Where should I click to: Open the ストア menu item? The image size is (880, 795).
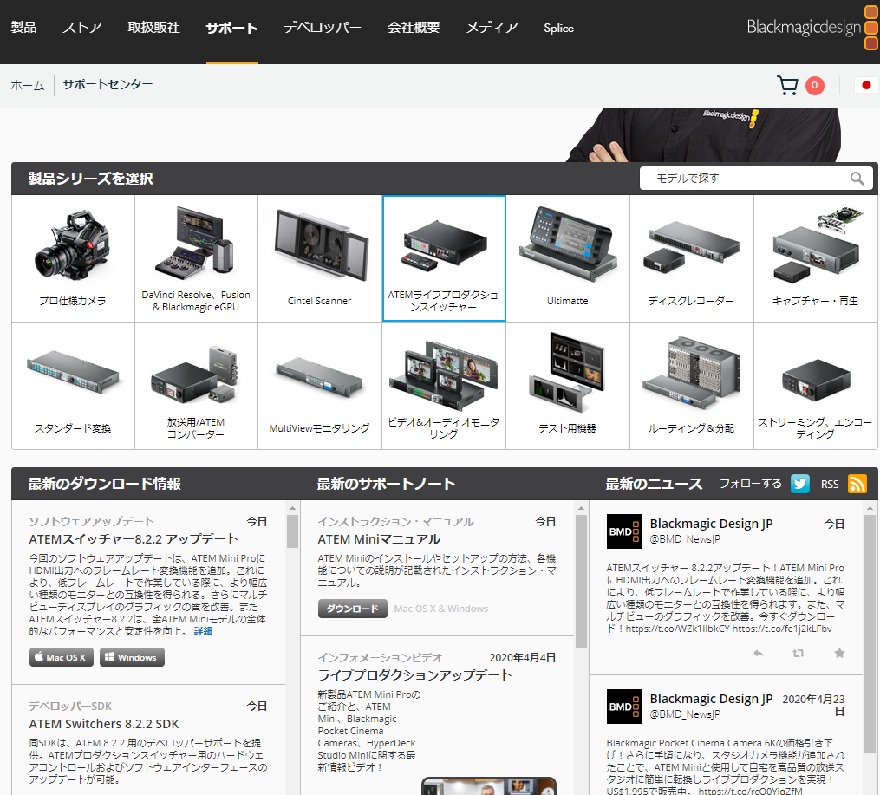coord(82,27)
